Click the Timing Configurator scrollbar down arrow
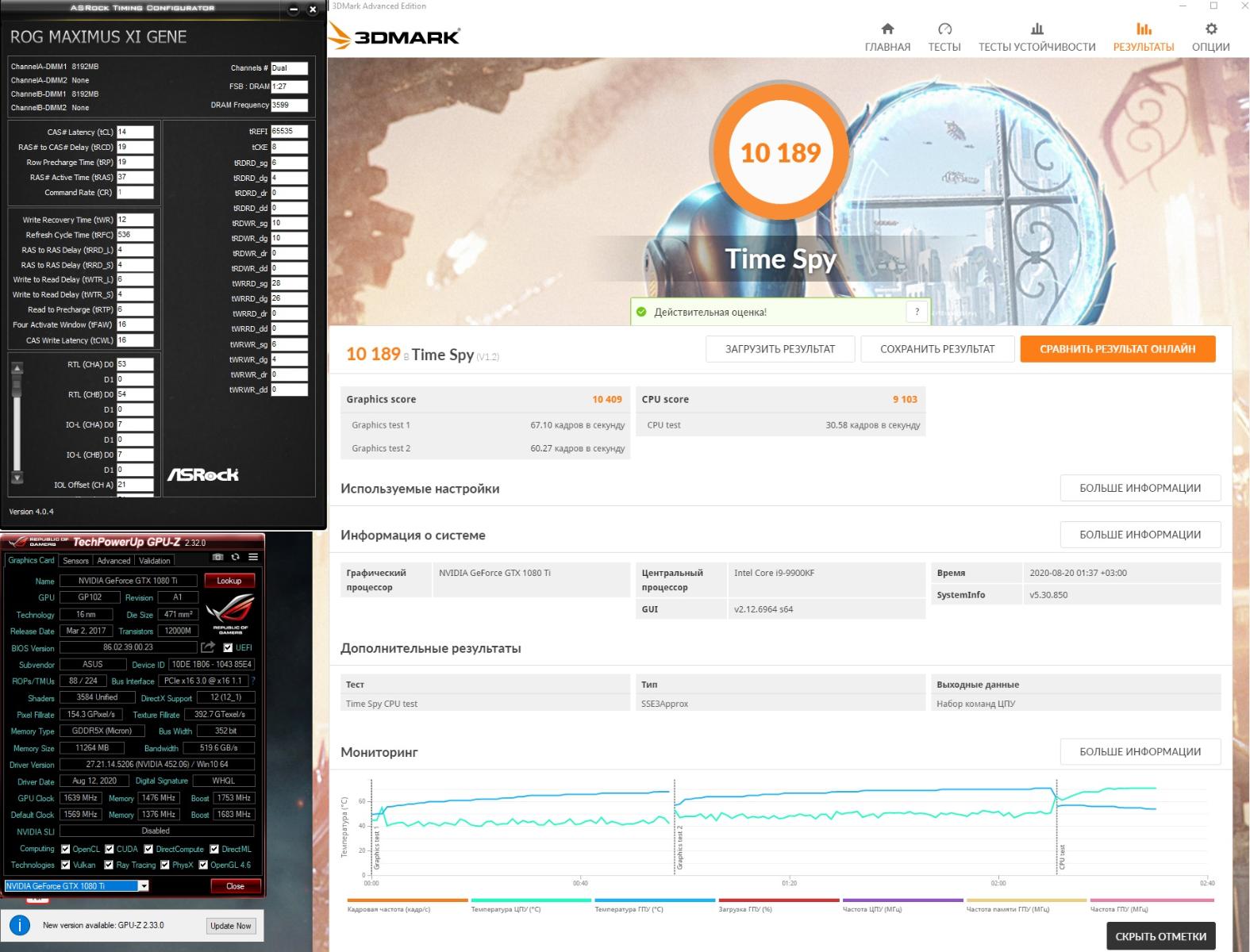The height and width of the screenshot is (952, 1250). click(17, 478)
